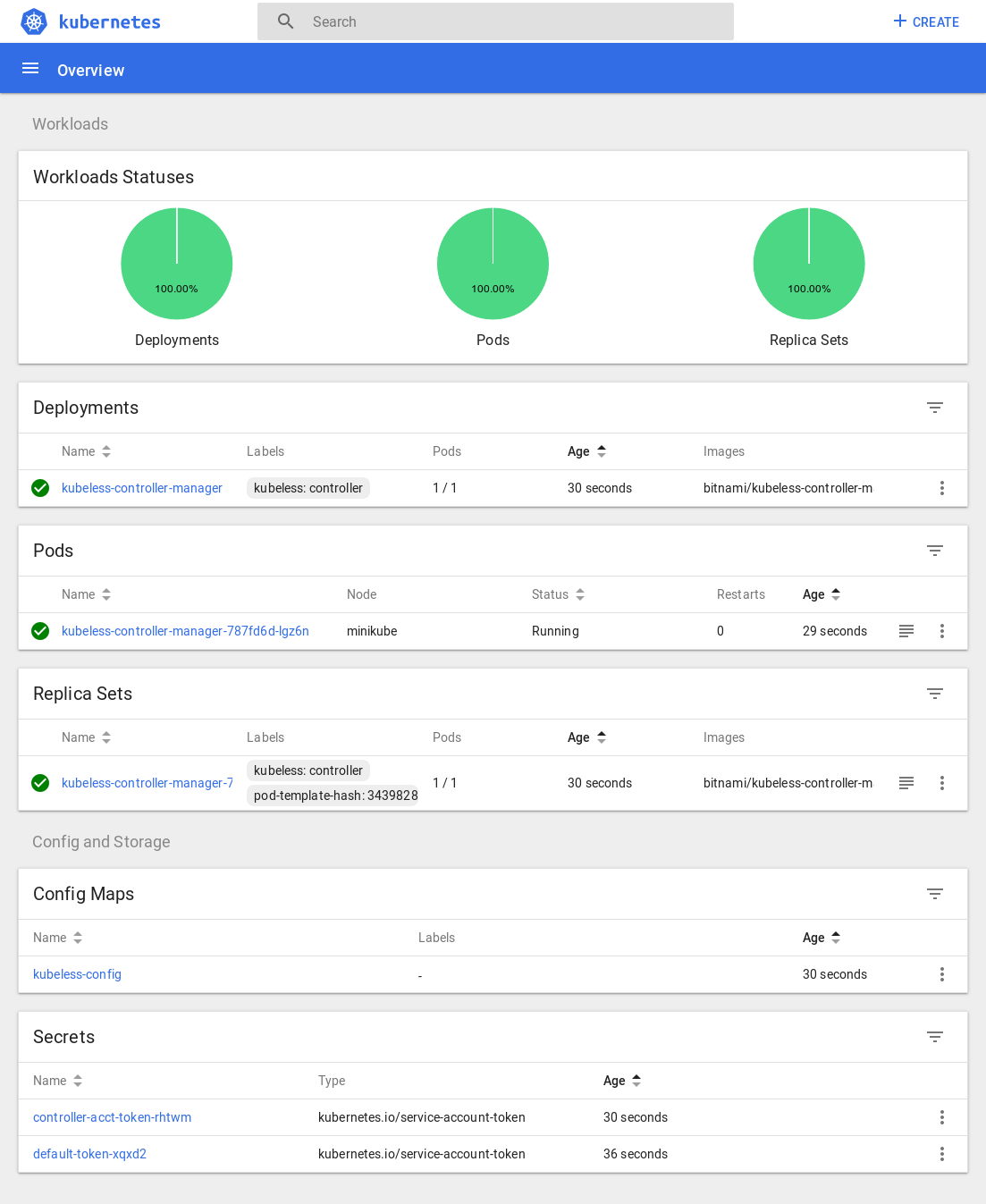Open actions menu for kubeless-controller-manager deployment
Image resolution: width=986 pixels, height=1204 pixels.
pos(942,488)
